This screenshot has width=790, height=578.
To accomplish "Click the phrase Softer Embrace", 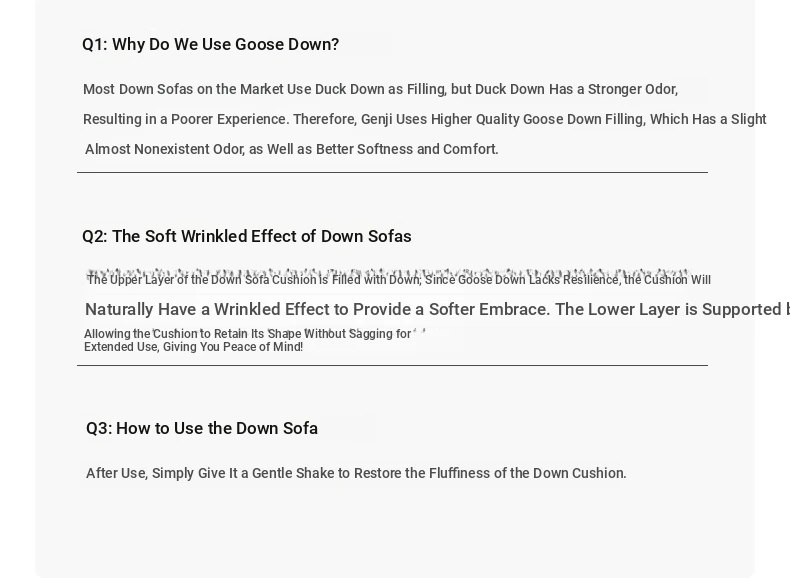I will pos(489,309).
